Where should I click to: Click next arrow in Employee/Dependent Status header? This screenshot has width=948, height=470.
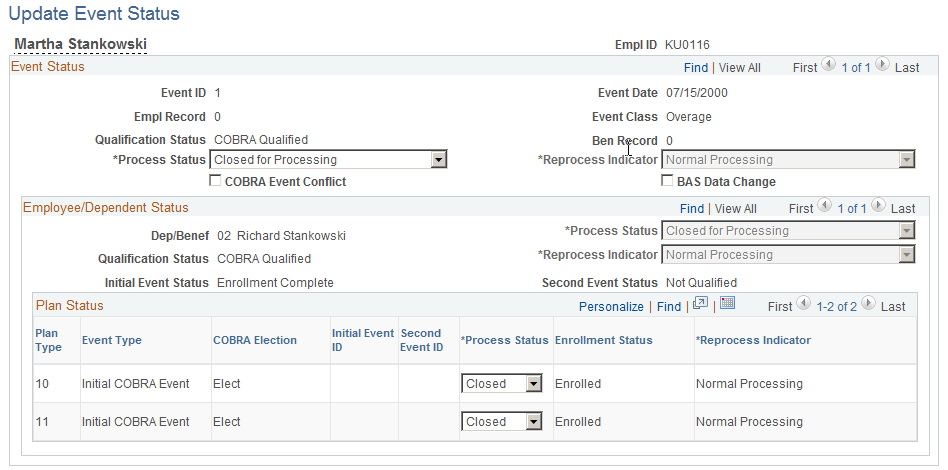click(x=878, y=204)
